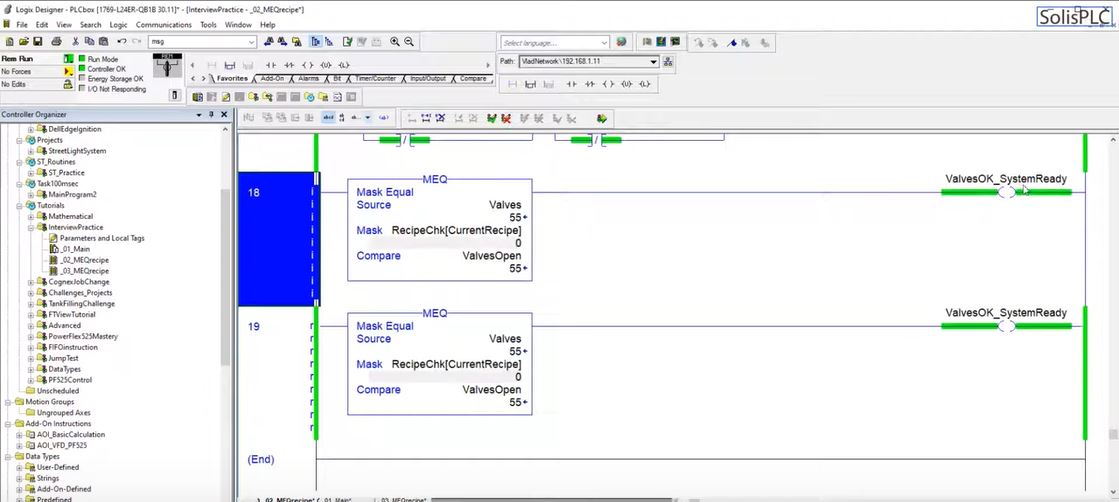Open the _03_MEQrecipe routine in tree
The height and width of the screenshot is (502, 1119).
84,271
